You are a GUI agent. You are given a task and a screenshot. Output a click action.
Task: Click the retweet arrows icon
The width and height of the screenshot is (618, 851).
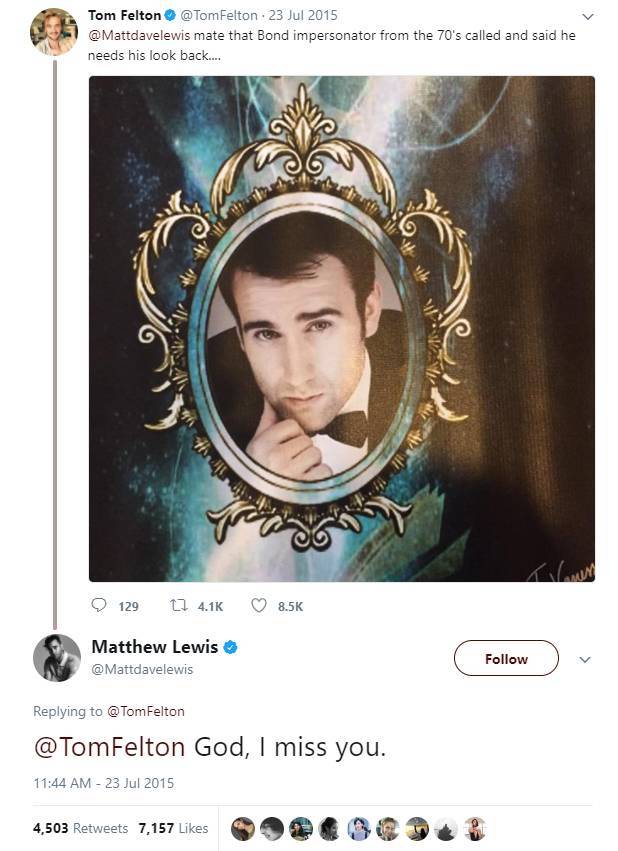point(179,606)
